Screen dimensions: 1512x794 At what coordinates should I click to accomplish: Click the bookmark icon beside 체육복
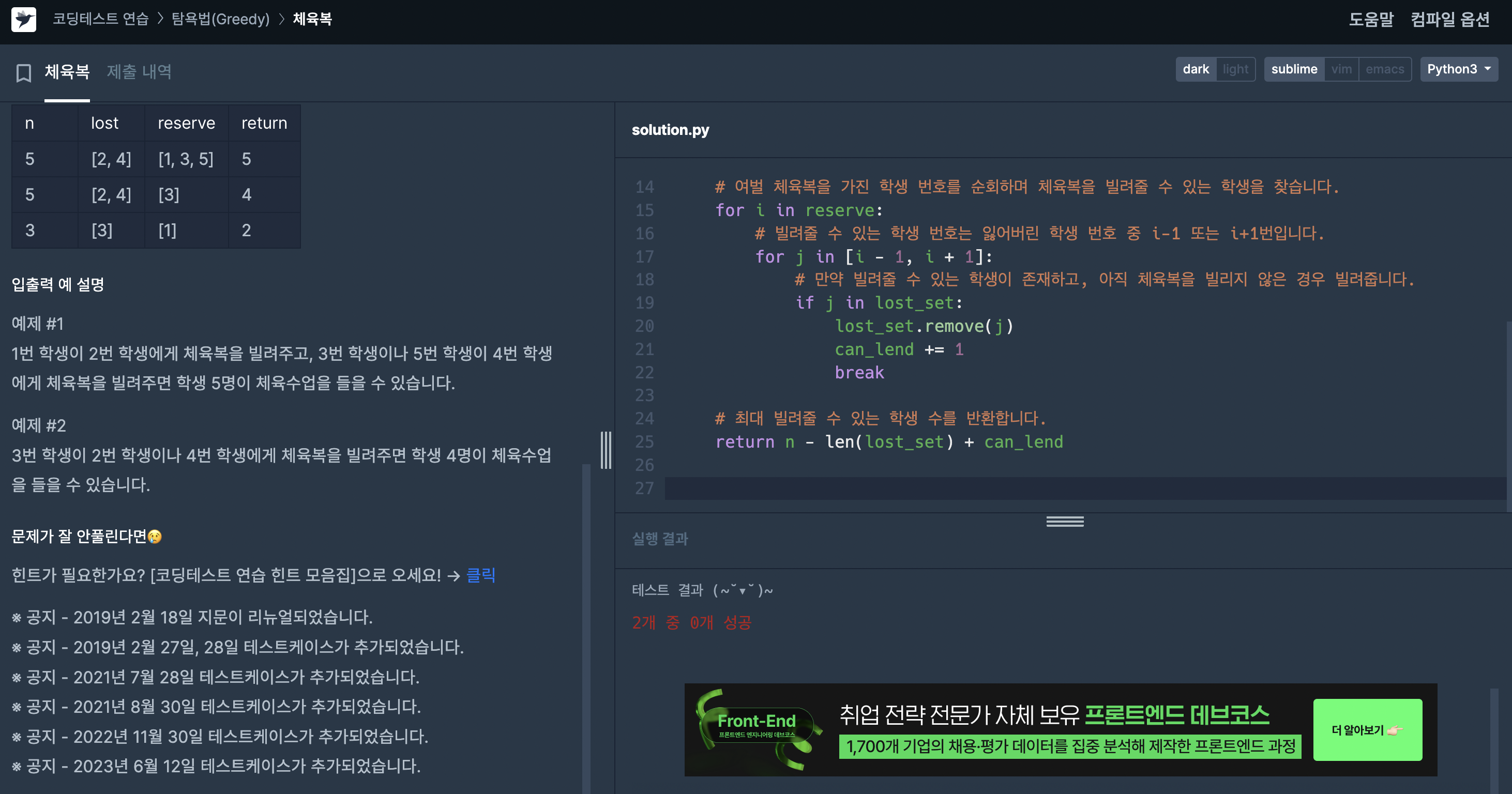pos(23,73)
